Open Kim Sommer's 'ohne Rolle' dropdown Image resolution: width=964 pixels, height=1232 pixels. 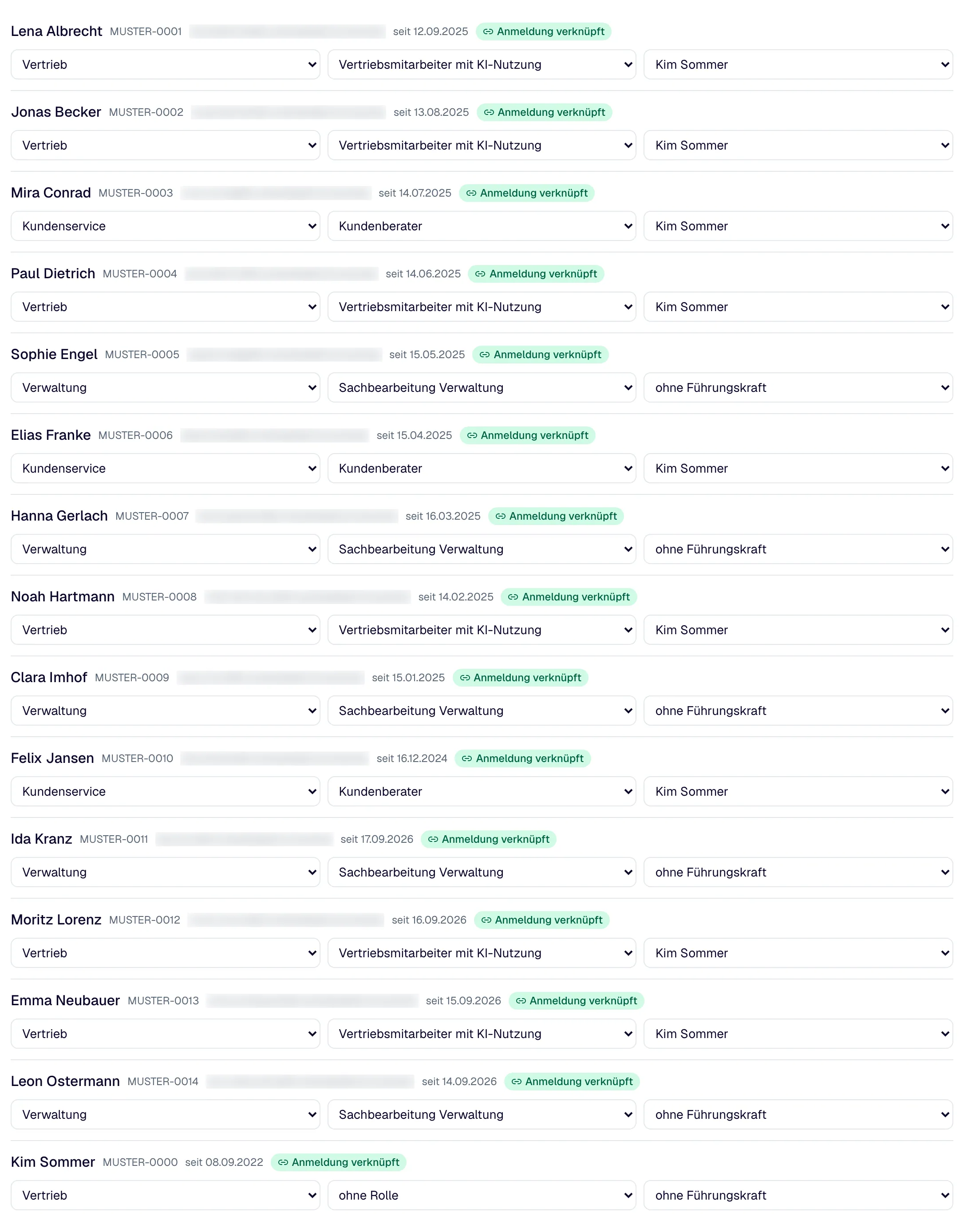tap(482, 1195)
